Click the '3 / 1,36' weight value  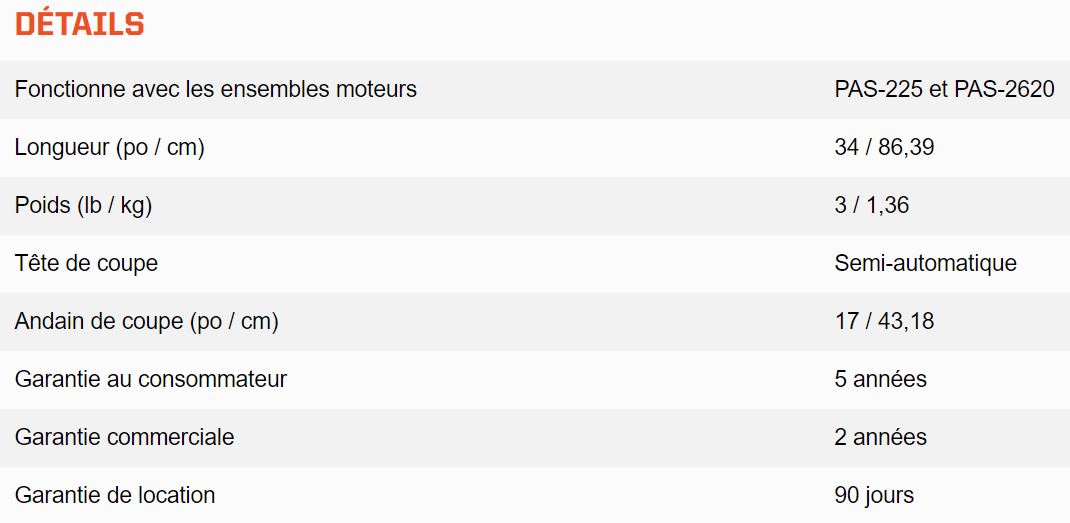[x=871, y=206]
